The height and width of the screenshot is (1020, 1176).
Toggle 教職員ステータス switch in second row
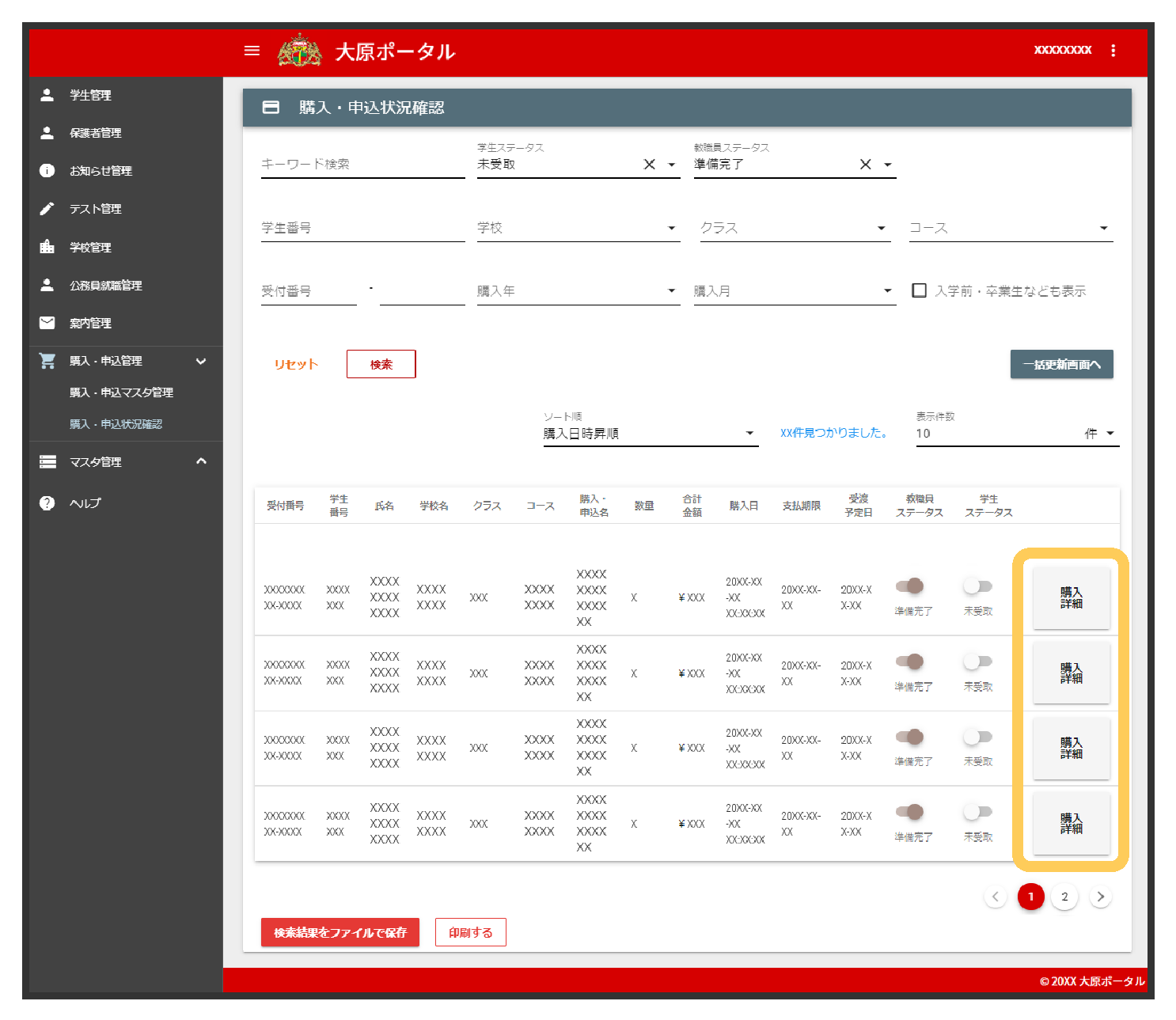click(x=910, y=662)
